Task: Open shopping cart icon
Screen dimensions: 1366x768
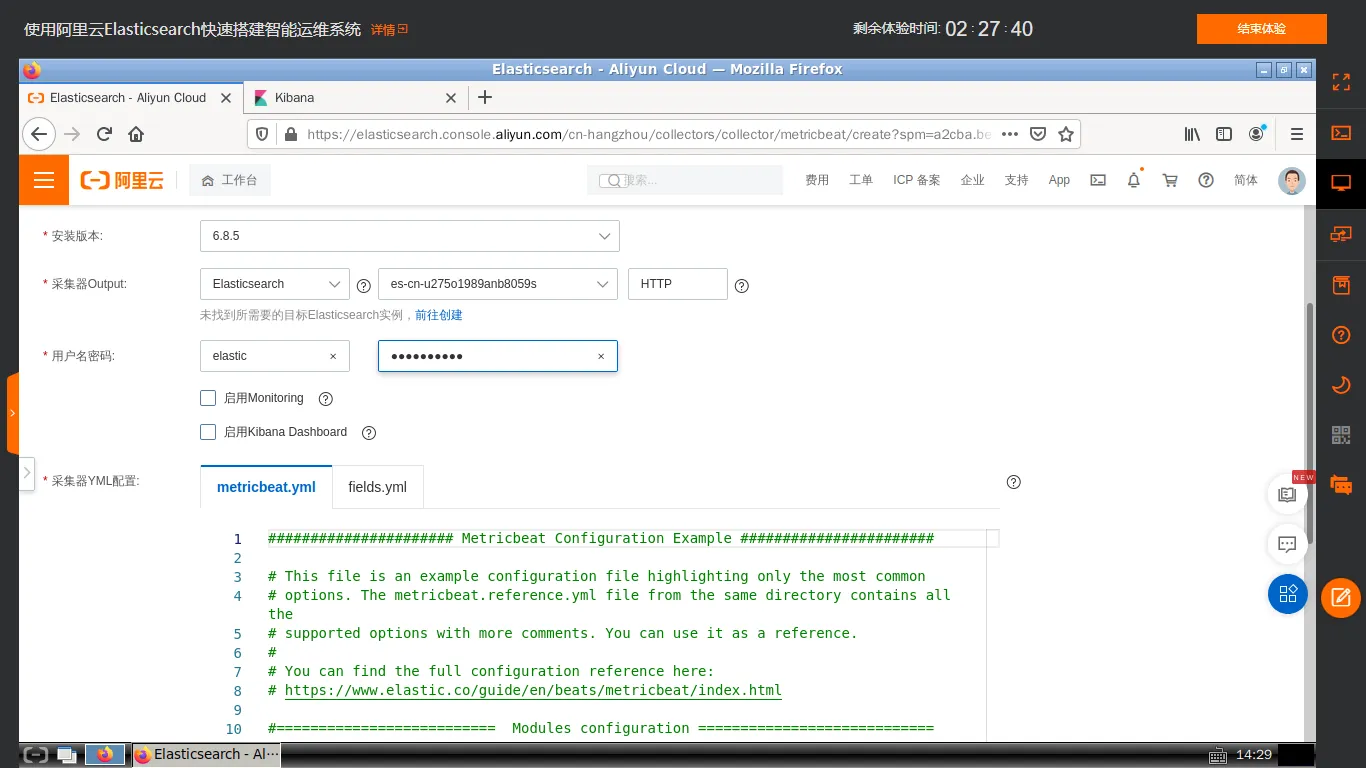Action: (1170, 180)
